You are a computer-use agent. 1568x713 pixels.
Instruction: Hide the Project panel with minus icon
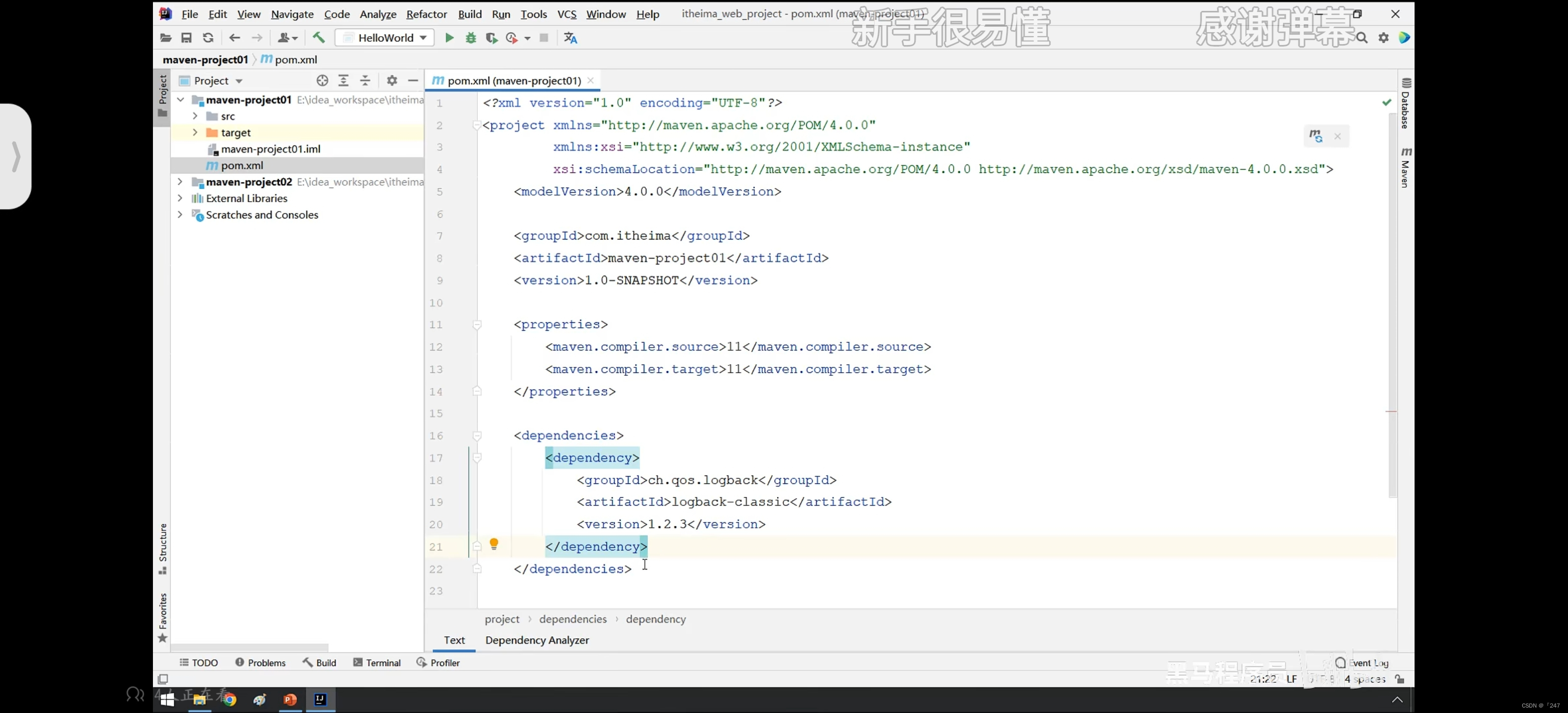click(413, 80)
